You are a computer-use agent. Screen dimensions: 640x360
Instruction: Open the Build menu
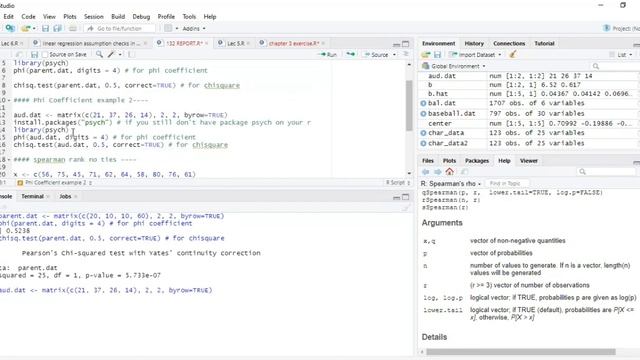(118, 17)
